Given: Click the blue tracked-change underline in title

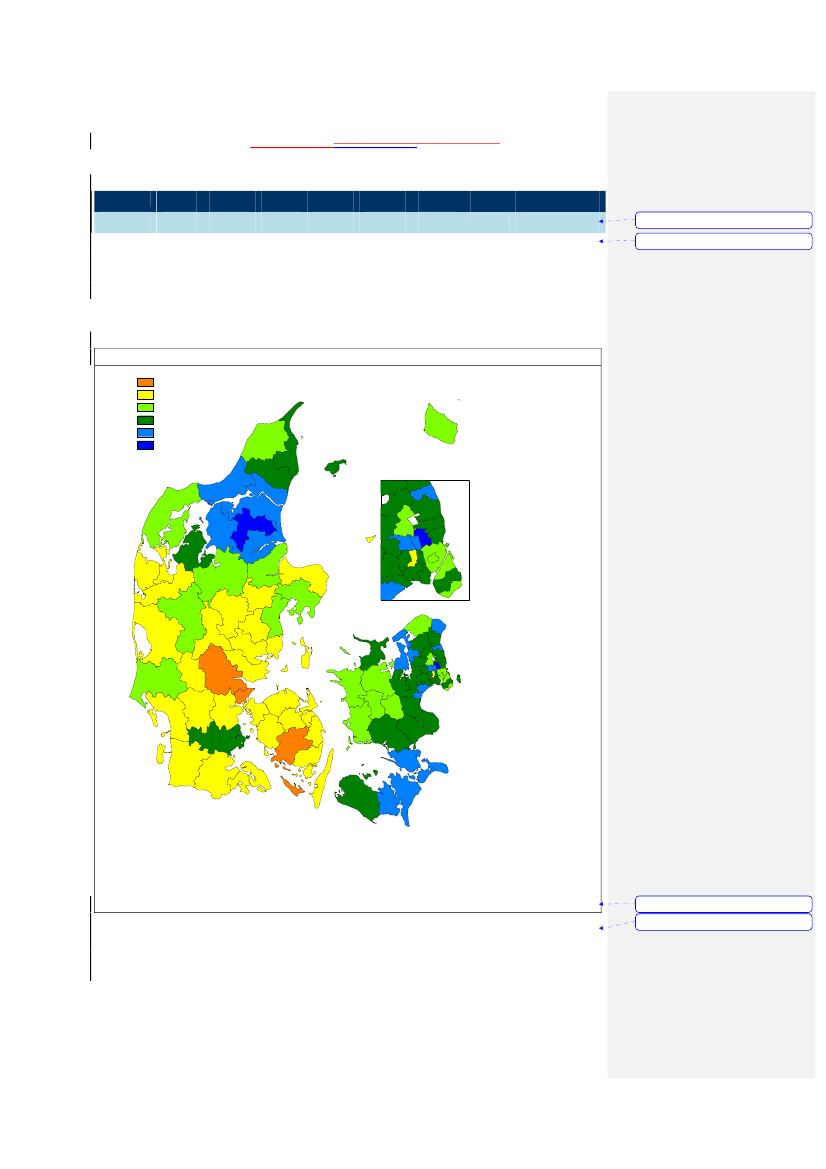Looking at the screenshot, I should click(x=375, y=148).
